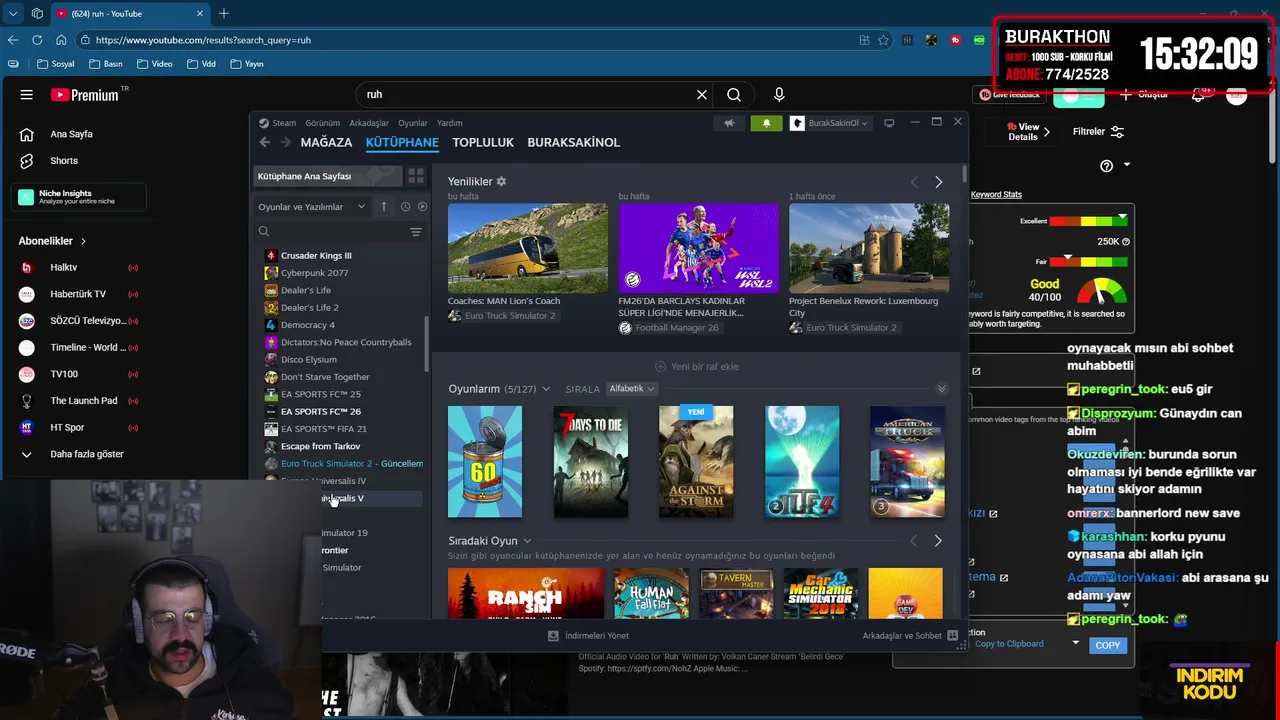Screen dimensions: 1280x720
Task: Open the Alfabetik sort dropdown
Action: pos(632,389)
